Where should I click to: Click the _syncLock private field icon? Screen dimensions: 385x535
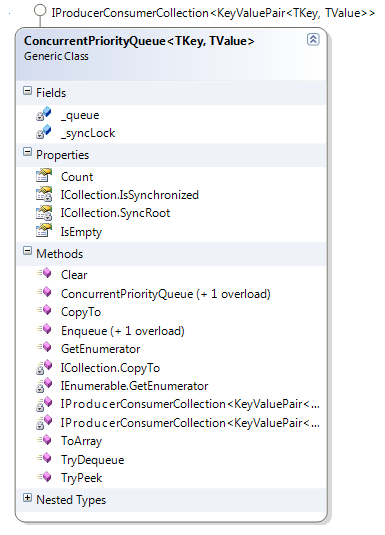tap(44, 132)
